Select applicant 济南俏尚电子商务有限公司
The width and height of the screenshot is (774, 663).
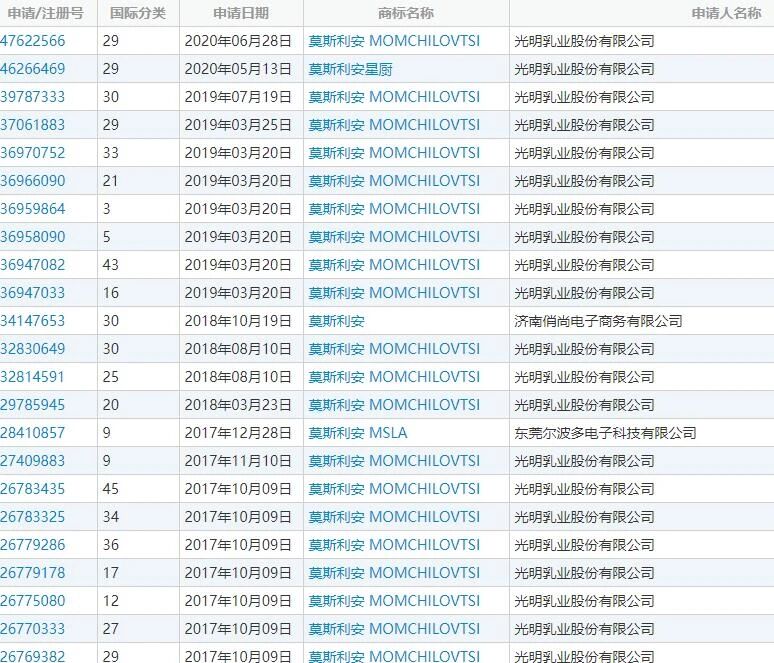tap(598, 321)
